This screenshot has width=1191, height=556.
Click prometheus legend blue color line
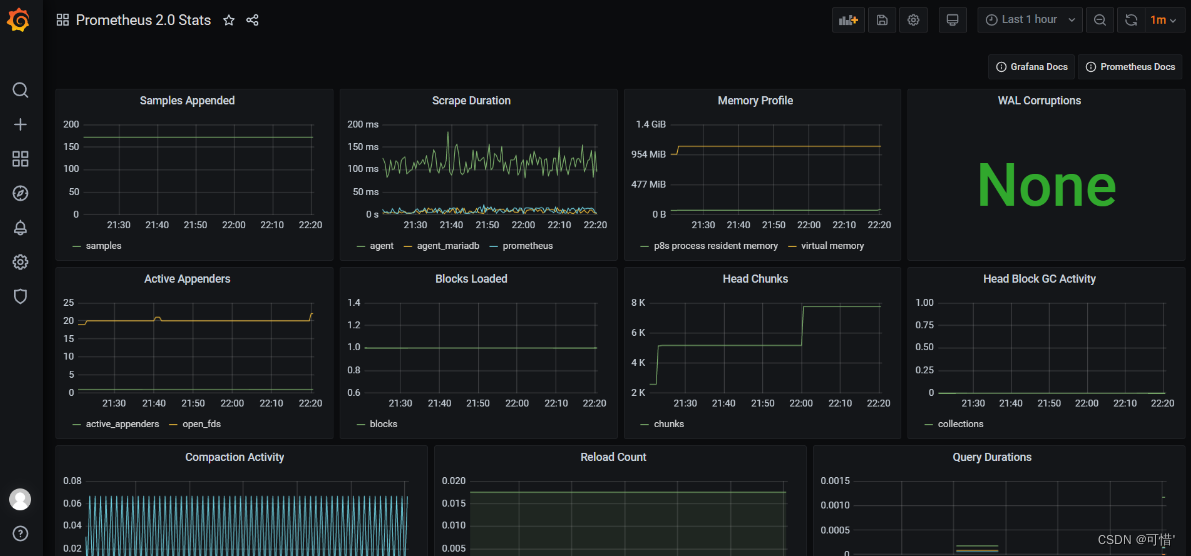coord(494,246)
